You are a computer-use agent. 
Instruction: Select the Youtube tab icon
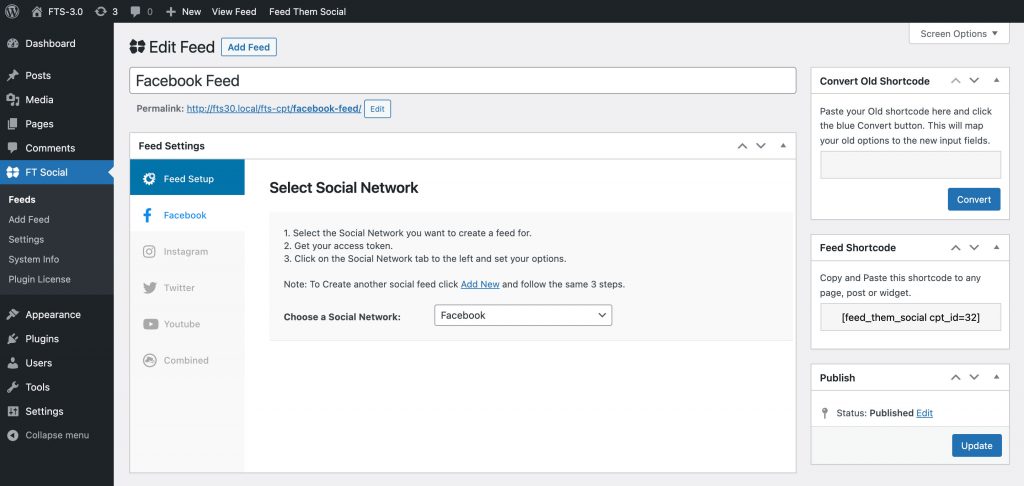point(150,324)
